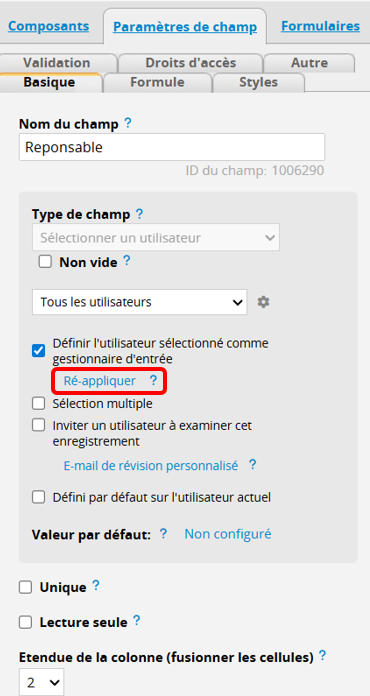Enable the Lecture seule checkbox
The image size is (370, 696).
tap(25, 622)
